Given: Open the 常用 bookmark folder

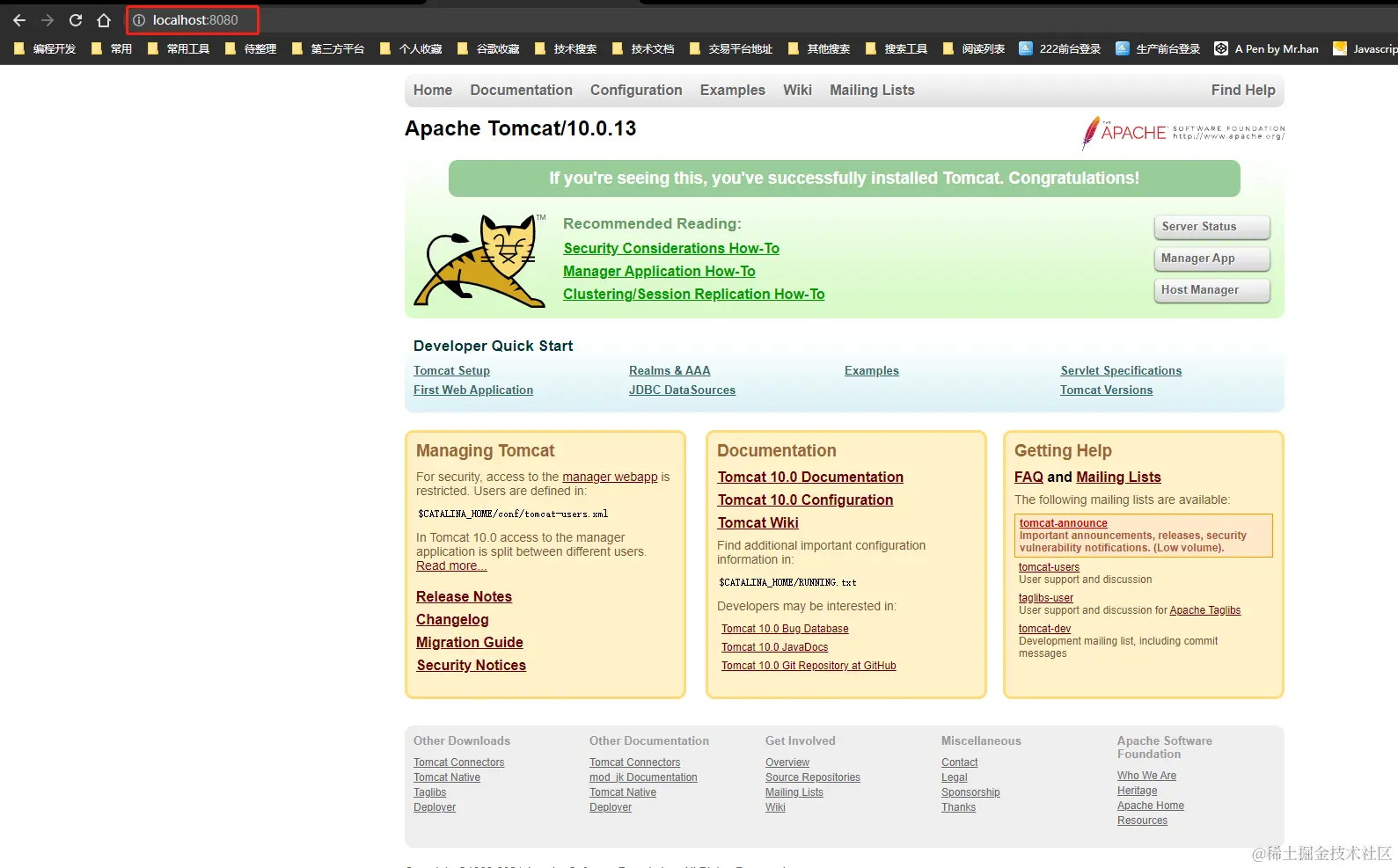Looking at the screenshot, I should pyautogui.click(x=112, y=49).
